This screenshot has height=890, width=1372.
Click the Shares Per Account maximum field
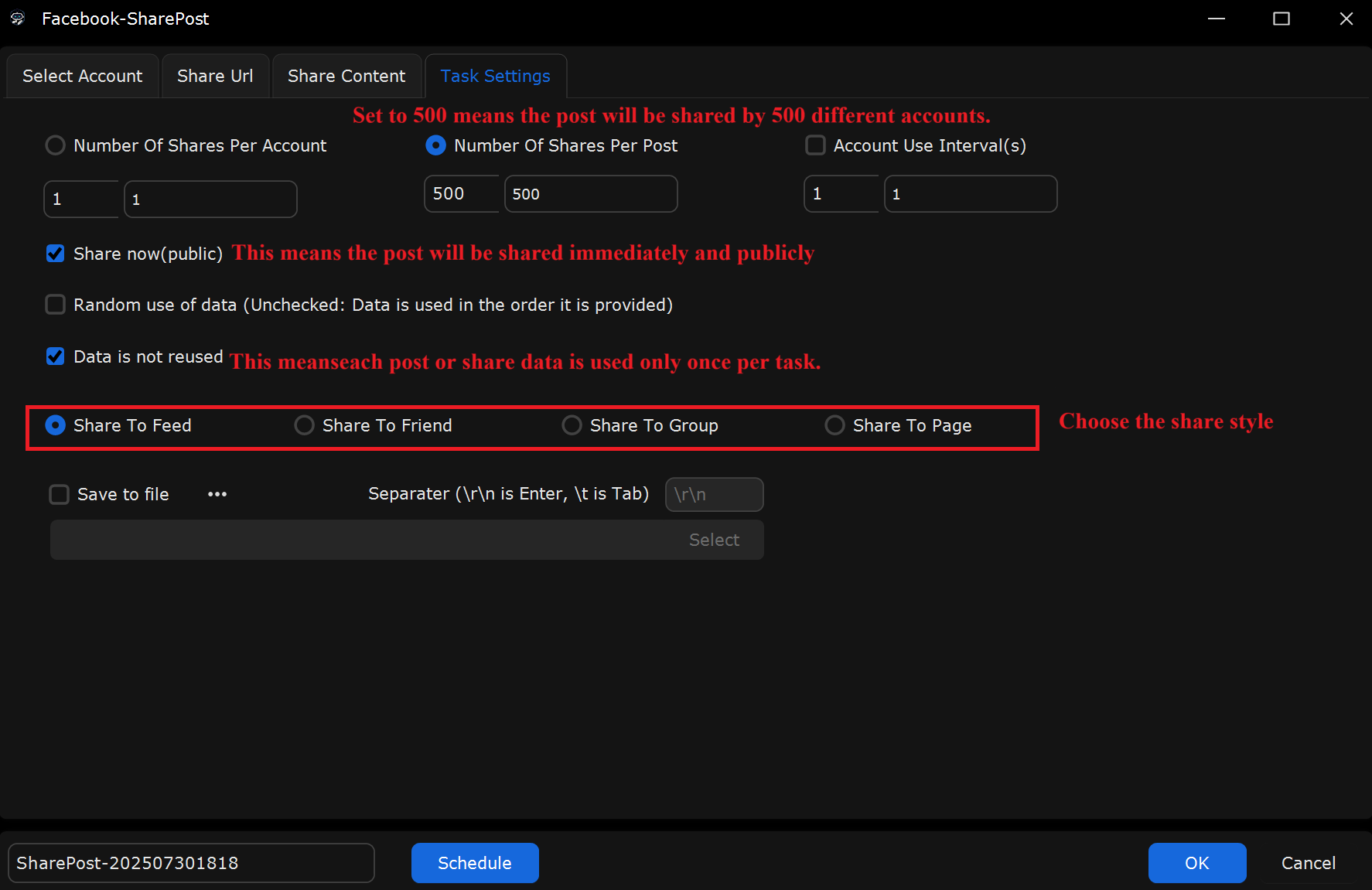coord(210,199)
